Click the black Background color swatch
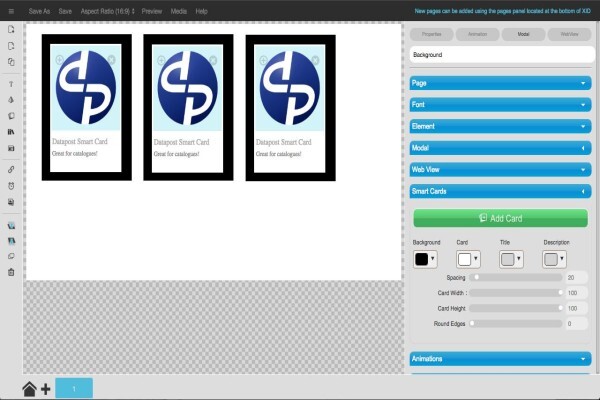Screen dimensions: 600x400 pyautogui.click(x=422, y=259)
